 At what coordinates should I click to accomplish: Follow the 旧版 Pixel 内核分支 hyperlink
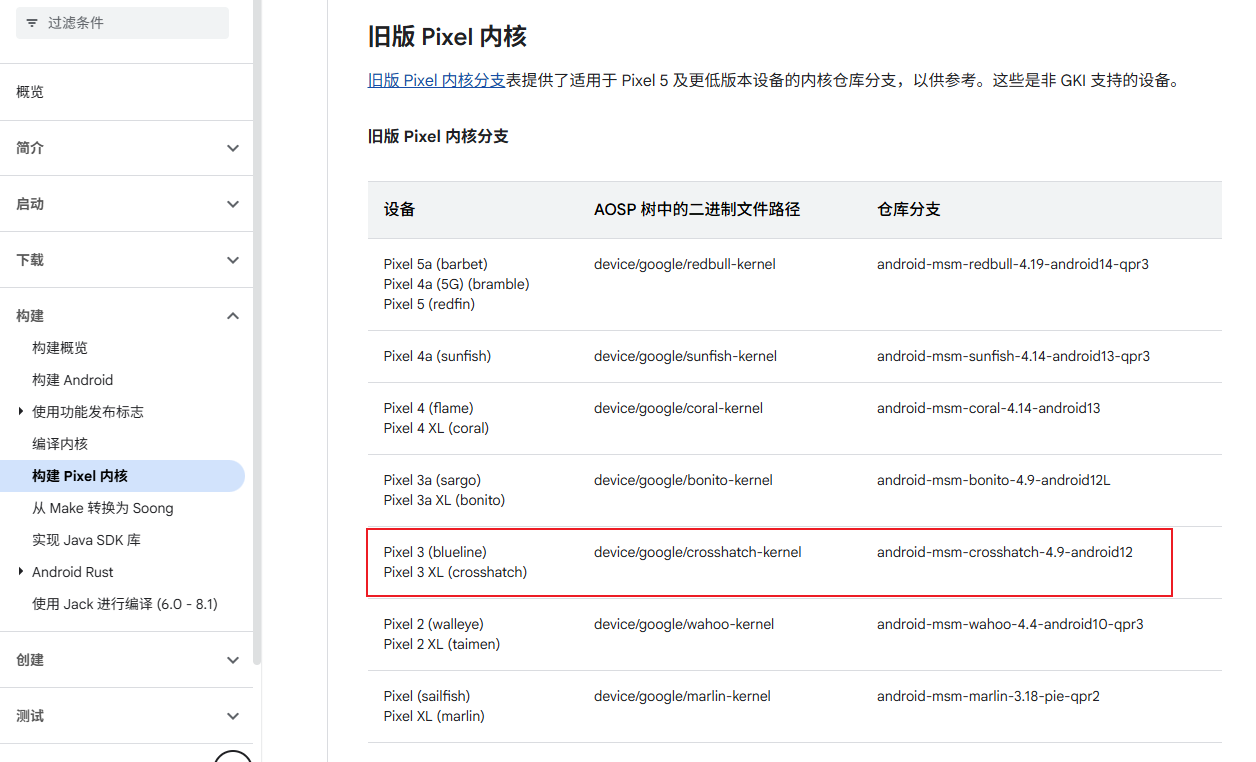coord(436,80)
